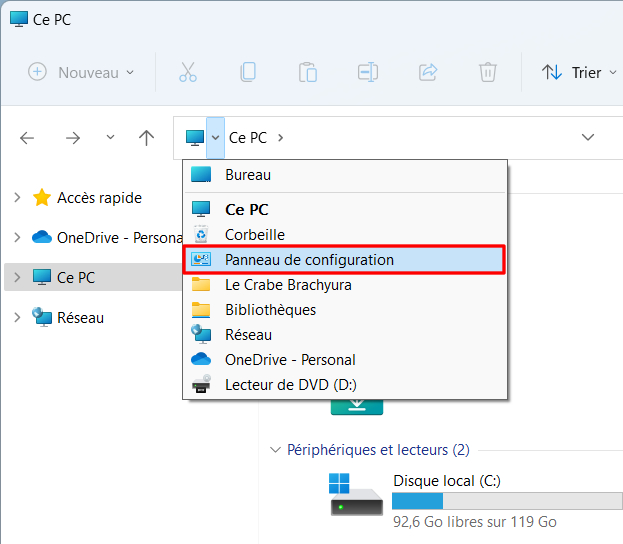Click the Ce PC breadcrumb in address bar
Image resolution: width=623 pixels, height=544 pixels.
pyautogui.click(x=248, y=138)
